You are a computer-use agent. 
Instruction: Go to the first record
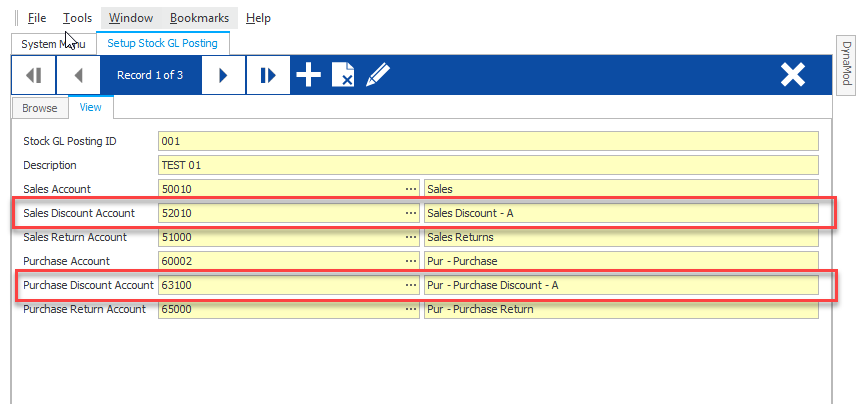coord(34,75)
